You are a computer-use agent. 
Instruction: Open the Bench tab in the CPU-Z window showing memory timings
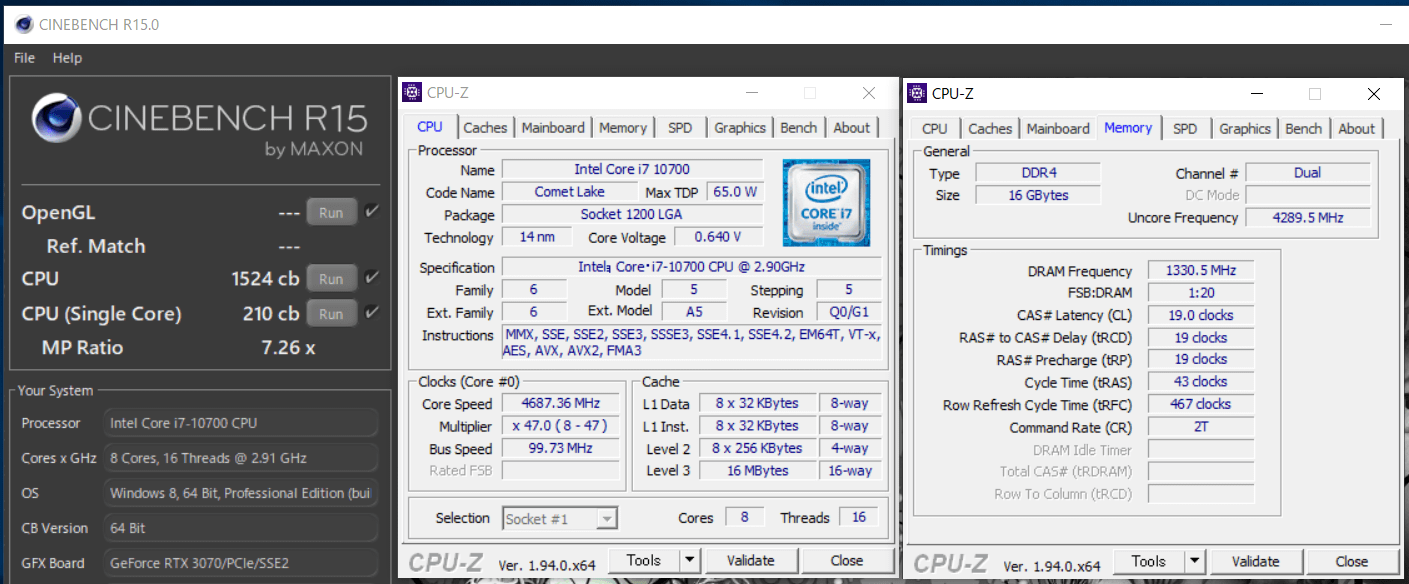pos(1303,129)
